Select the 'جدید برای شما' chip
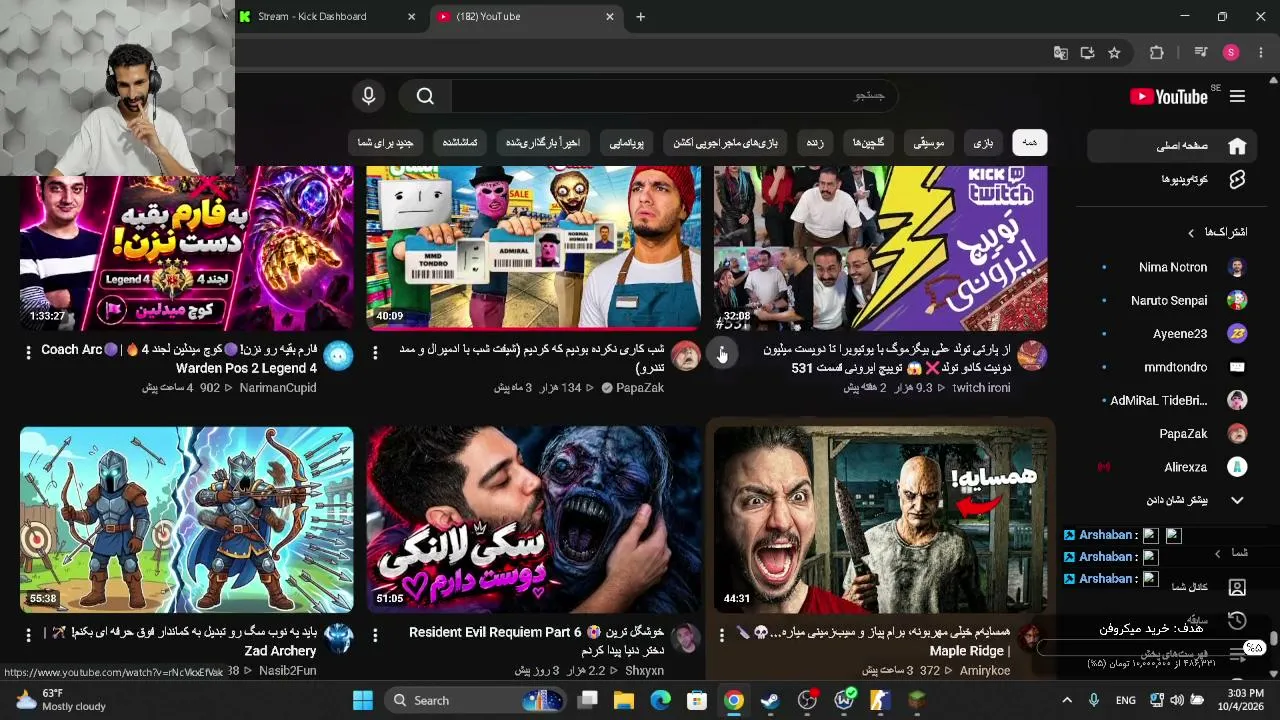The image size is (1280, 720). pyautogui.click(x=386, y=143)
